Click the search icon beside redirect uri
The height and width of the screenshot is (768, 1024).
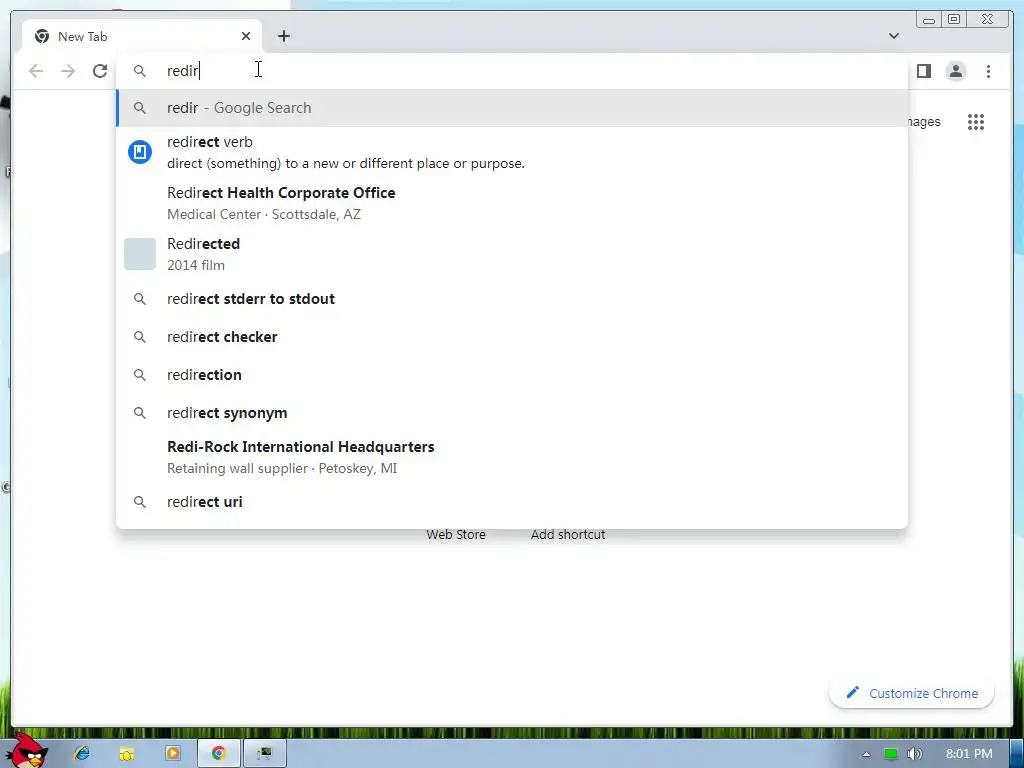click(140, 502)
